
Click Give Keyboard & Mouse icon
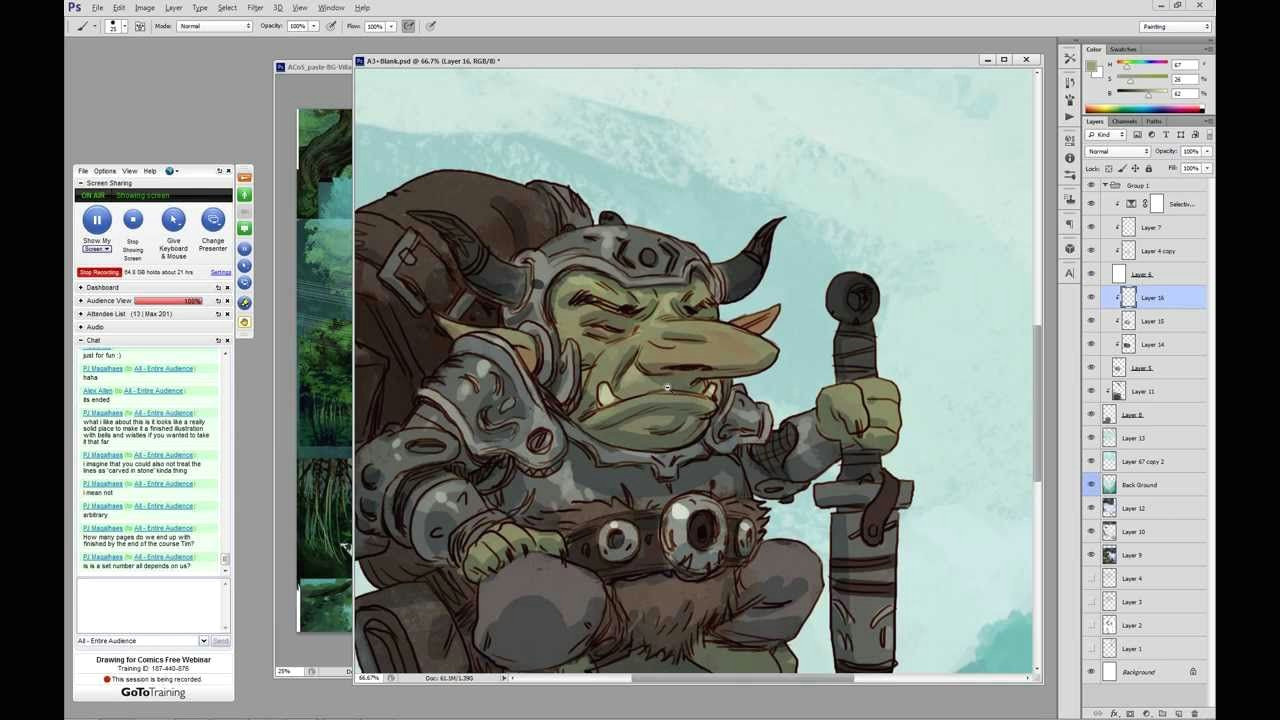coord(173,219)
